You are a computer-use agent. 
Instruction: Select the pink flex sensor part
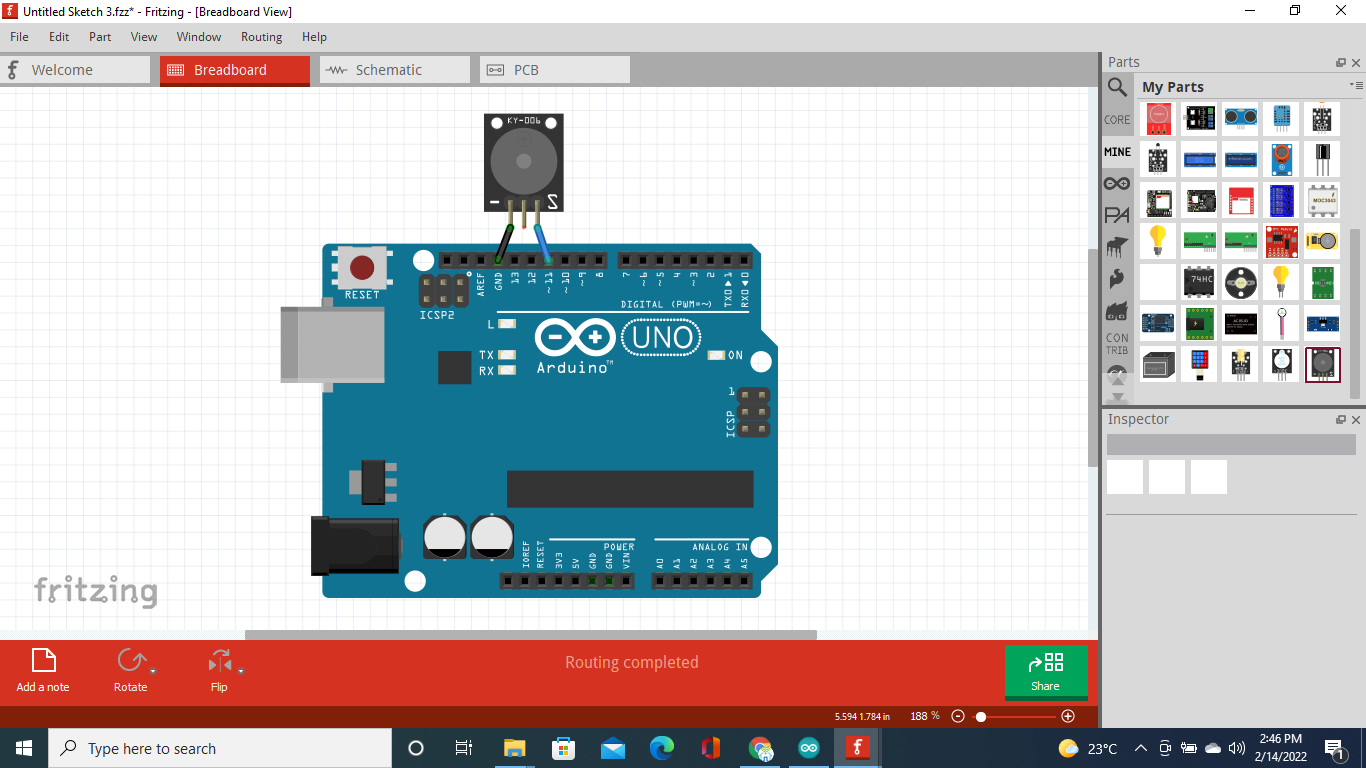1281,323
